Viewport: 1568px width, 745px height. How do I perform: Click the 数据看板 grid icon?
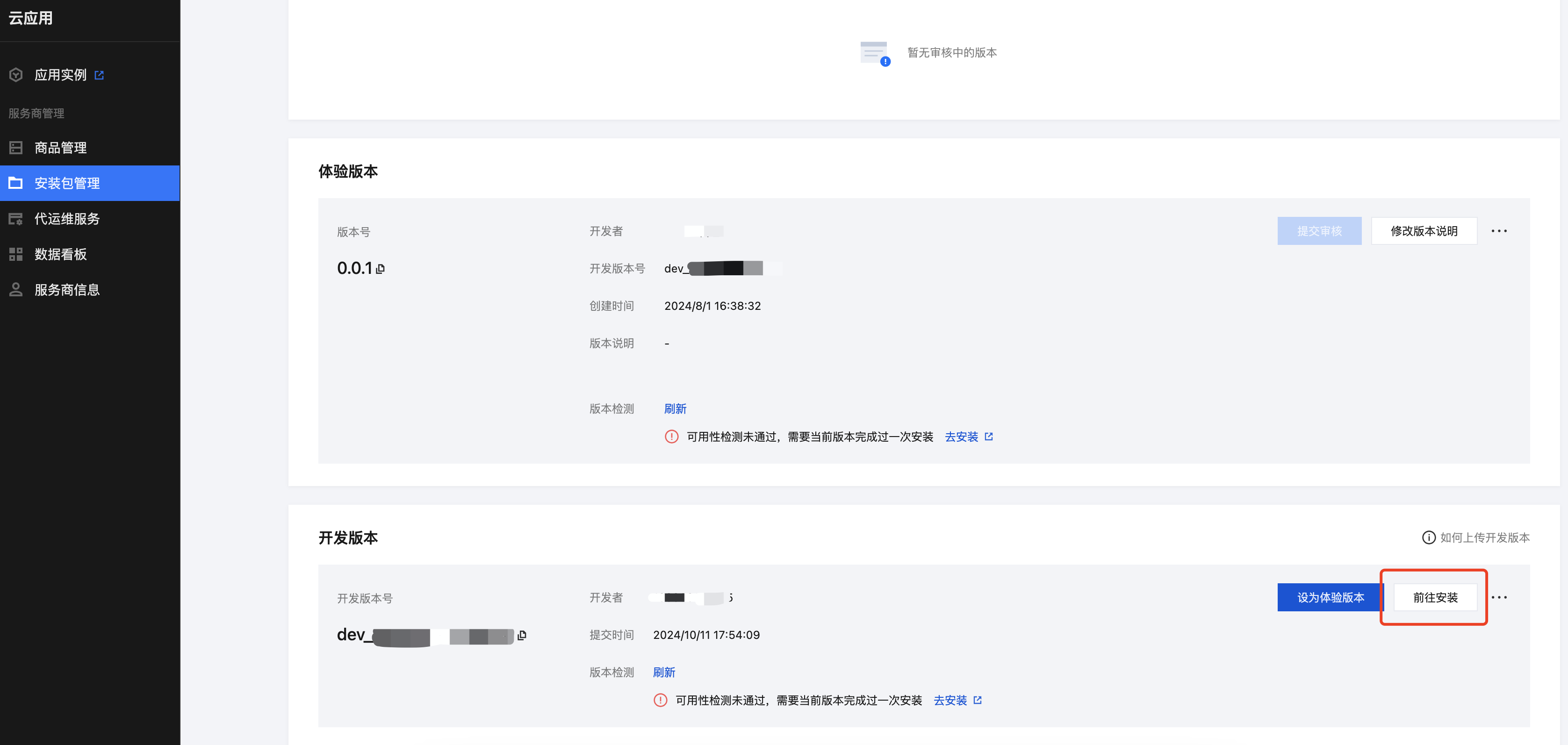16,254
